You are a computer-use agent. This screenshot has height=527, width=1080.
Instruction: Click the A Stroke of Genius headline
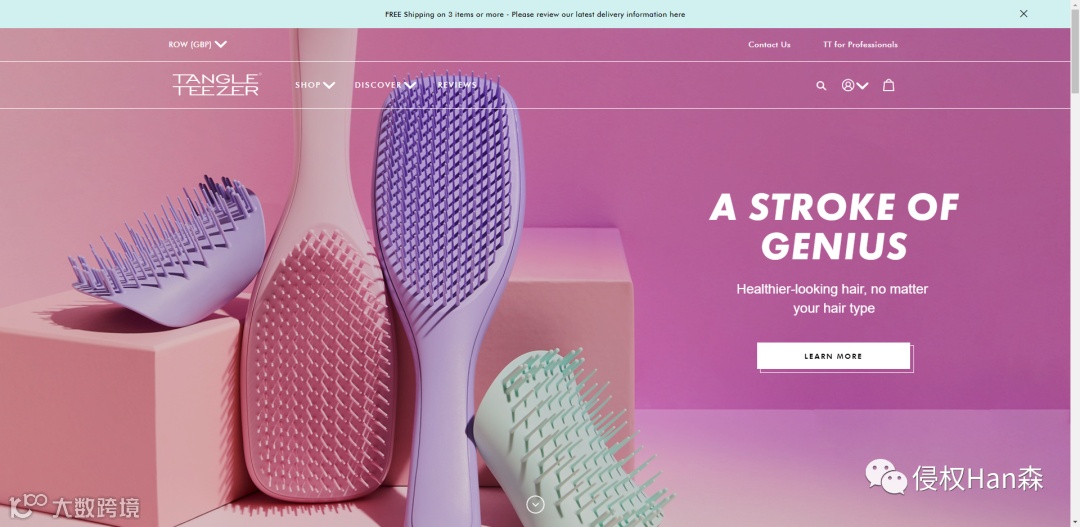[833, 226]
